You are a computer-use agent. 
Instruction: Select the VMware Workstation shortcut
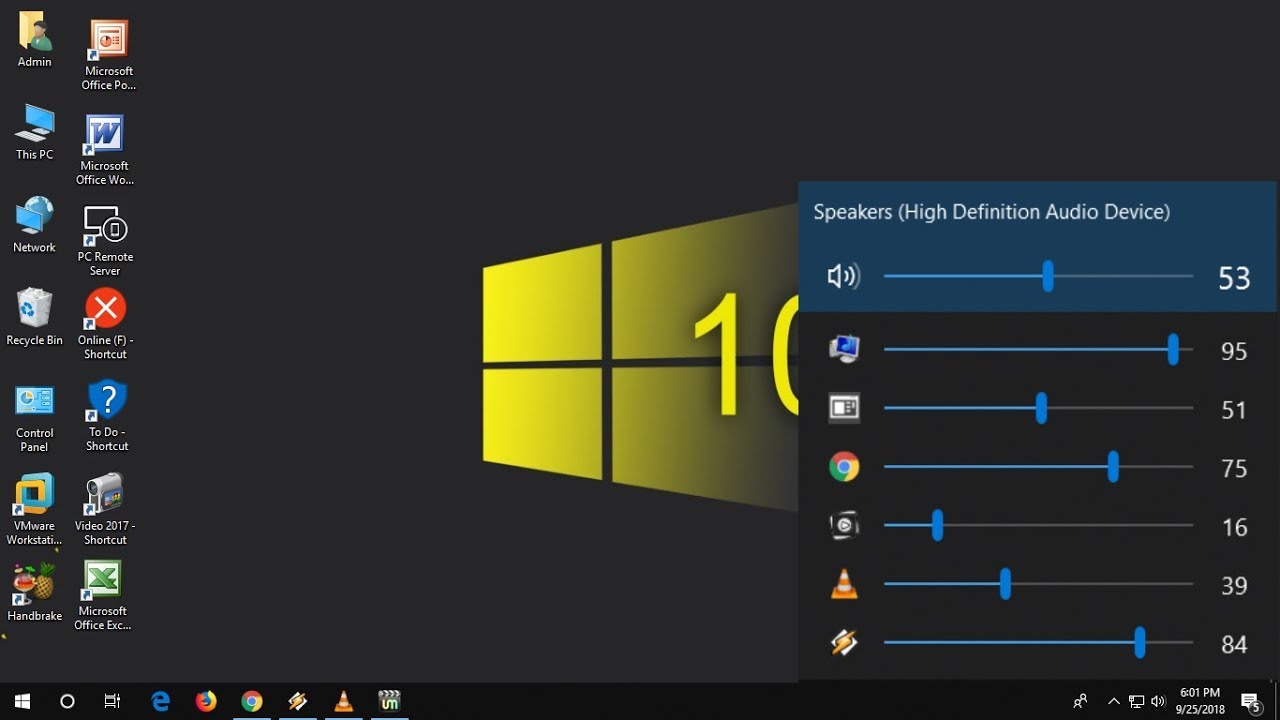pos(35,510)
